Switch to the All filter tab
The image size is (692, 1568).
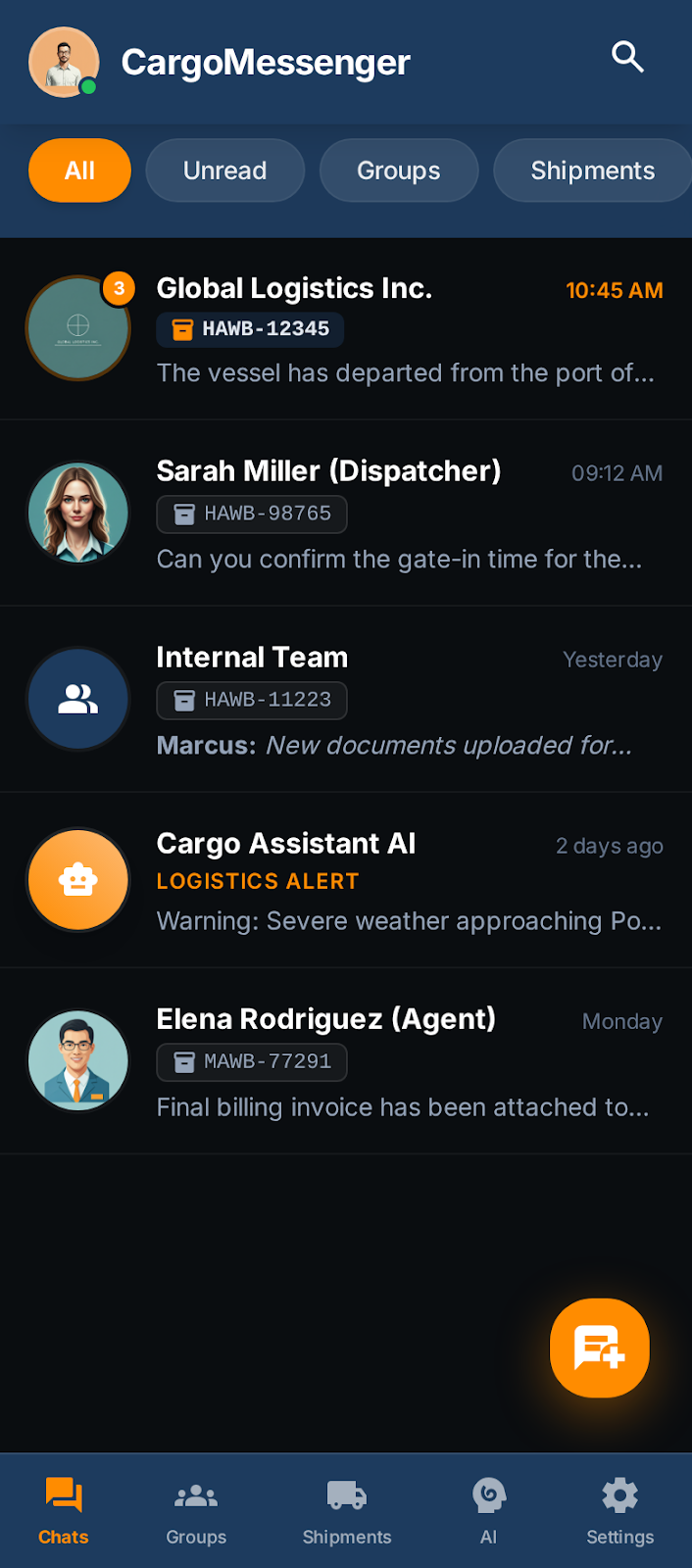click(x=79, y=170)
